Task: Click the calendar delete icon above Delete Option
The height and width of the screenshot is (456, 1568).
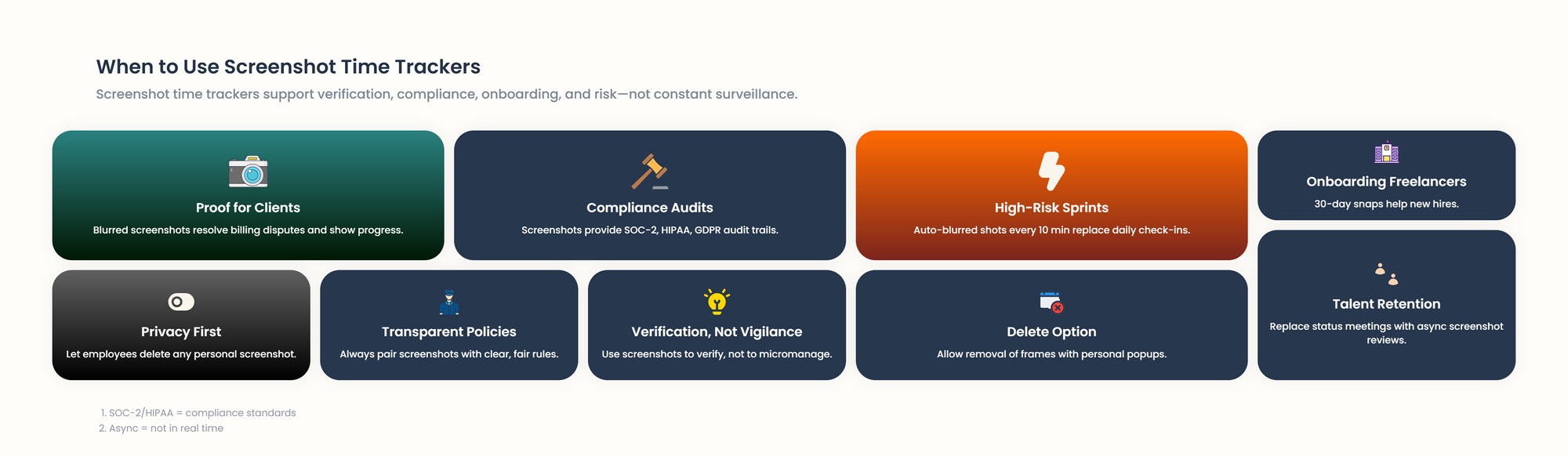Action: (x=1051, y=302)
